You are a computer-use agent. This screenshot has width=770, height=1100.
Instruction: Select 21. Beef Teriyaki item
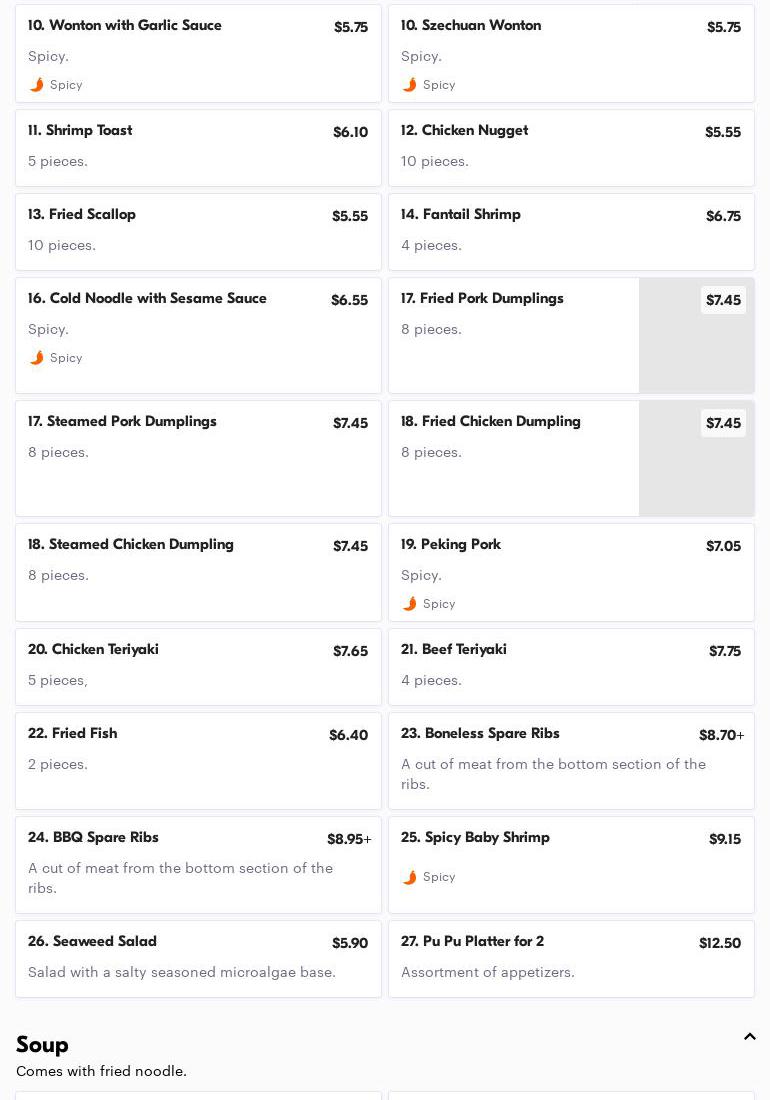tap(571, 667)
